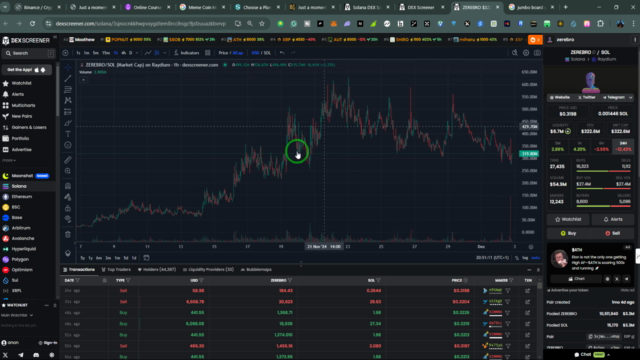Open the Bubblemaps tab
The image size is (640, 360).
[256, 270]
